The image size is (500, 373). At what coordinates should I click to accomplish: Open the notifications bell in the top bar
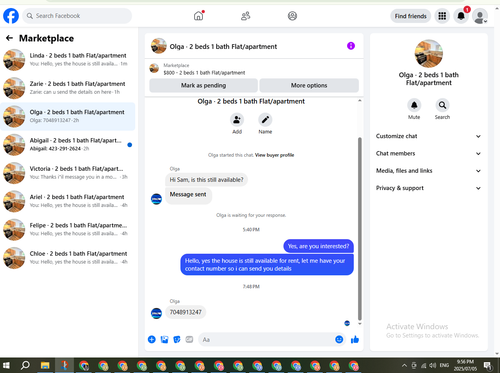pyautogui.click(x=461, y=16)
